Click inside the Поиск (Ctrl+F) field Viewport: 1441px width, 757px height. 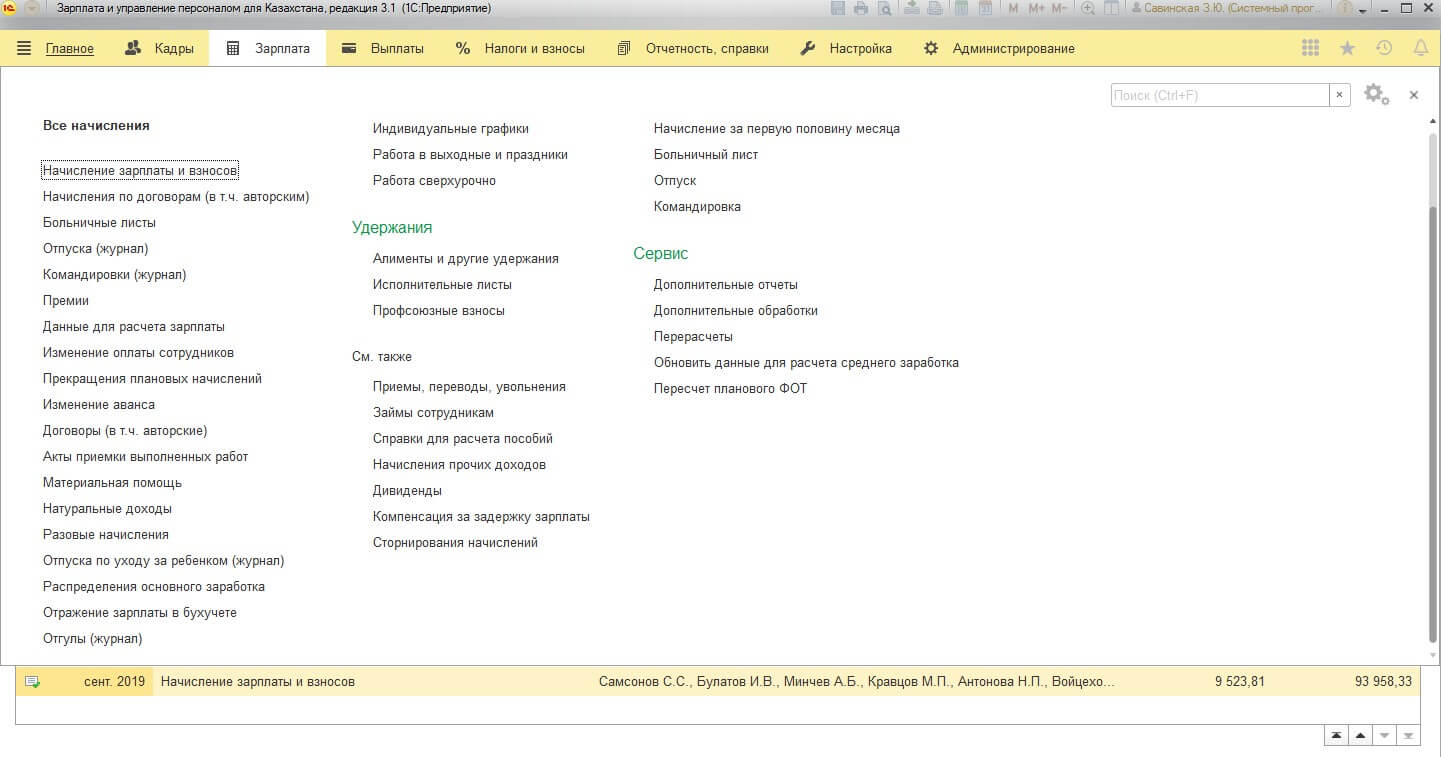(1219, 95)
